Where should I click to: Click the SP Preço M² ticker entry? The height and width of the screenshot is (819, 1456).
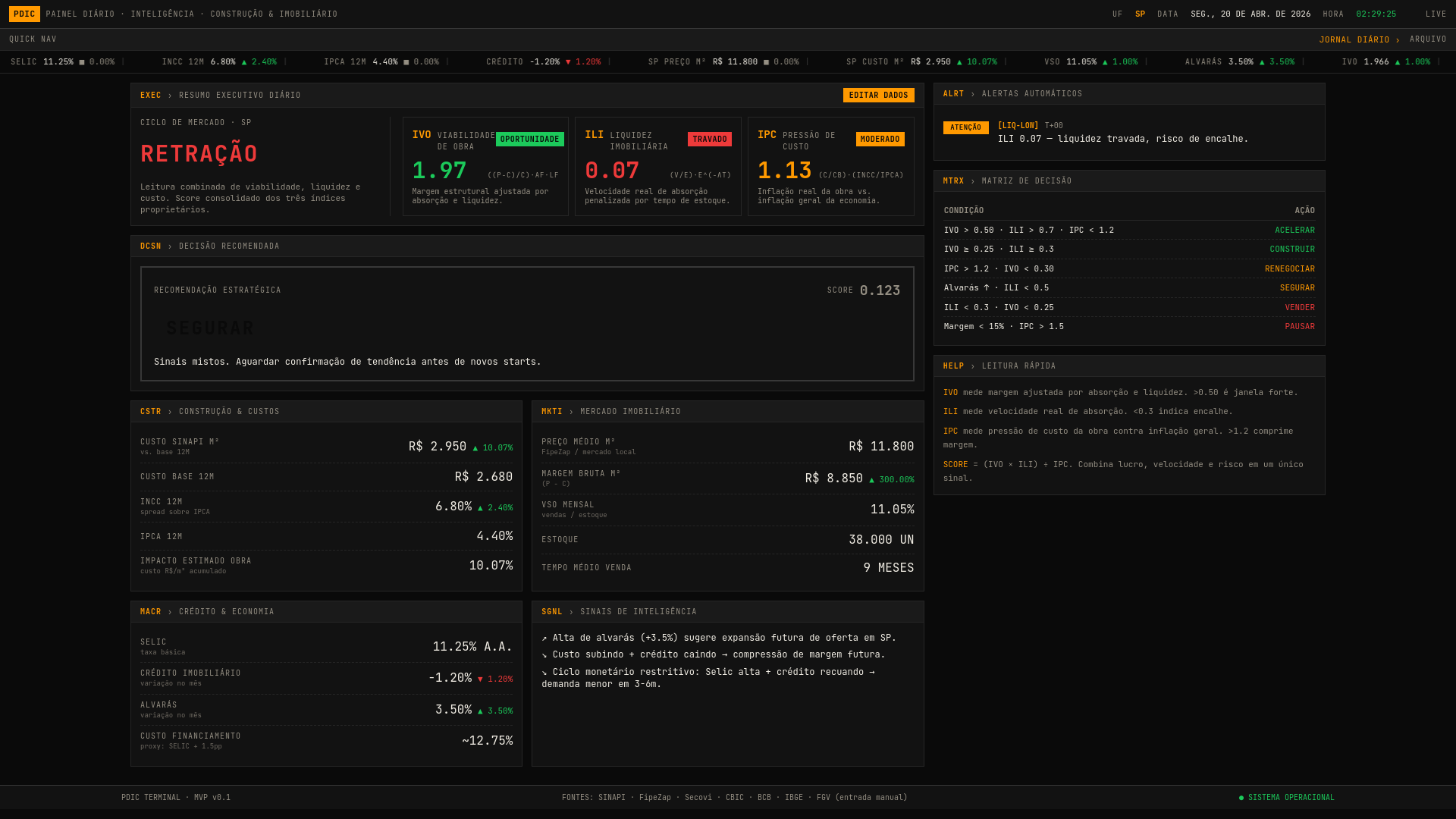pos(723,62)
